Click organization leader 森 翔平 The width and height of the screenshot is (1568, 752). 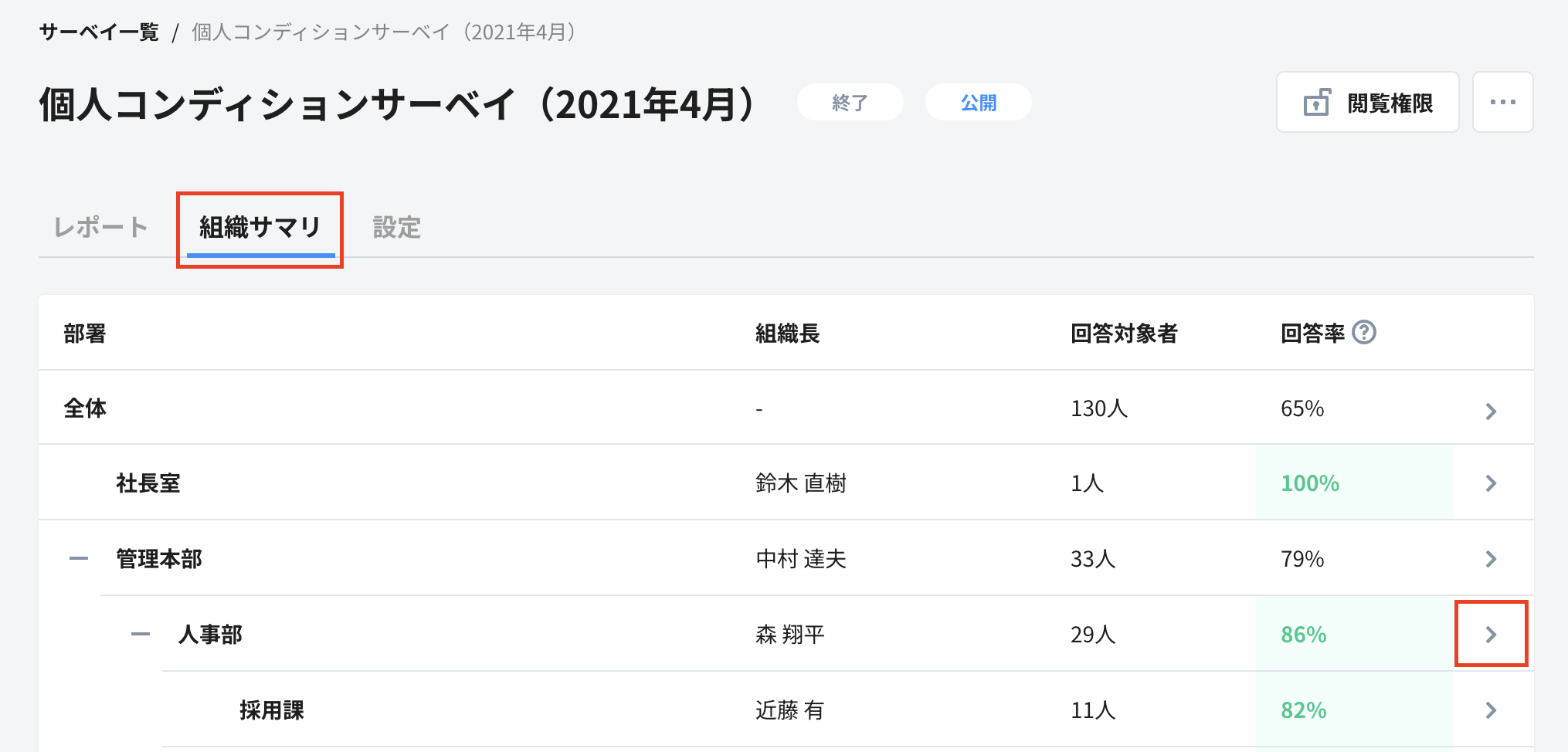pos(788,634)
